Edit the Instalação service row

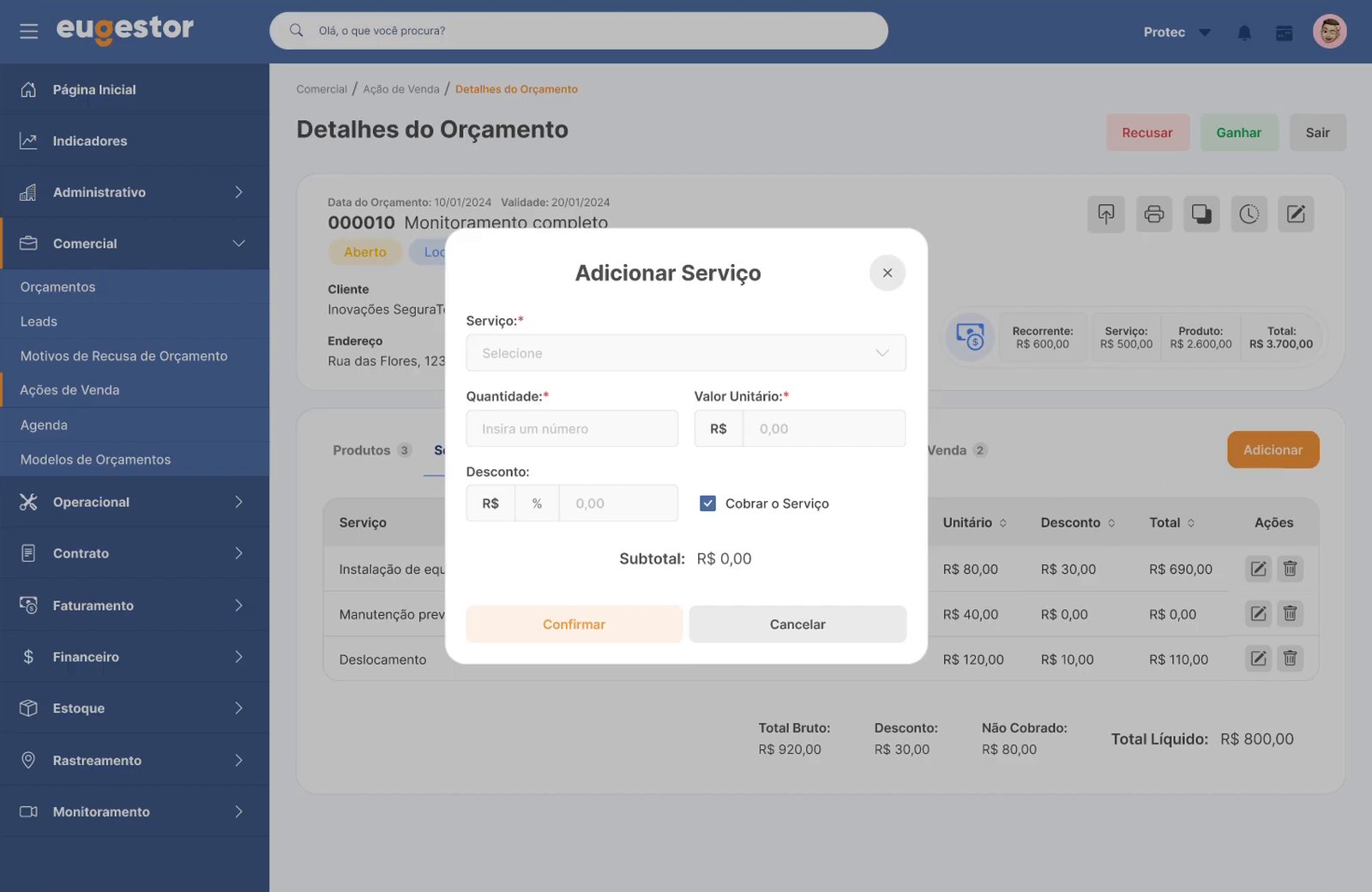coord(1258,569)
